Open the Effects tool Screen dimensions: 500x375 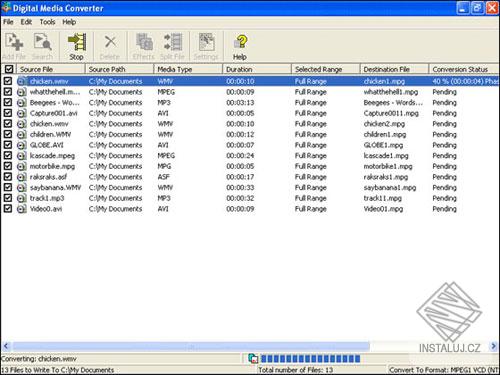point(144,42)
